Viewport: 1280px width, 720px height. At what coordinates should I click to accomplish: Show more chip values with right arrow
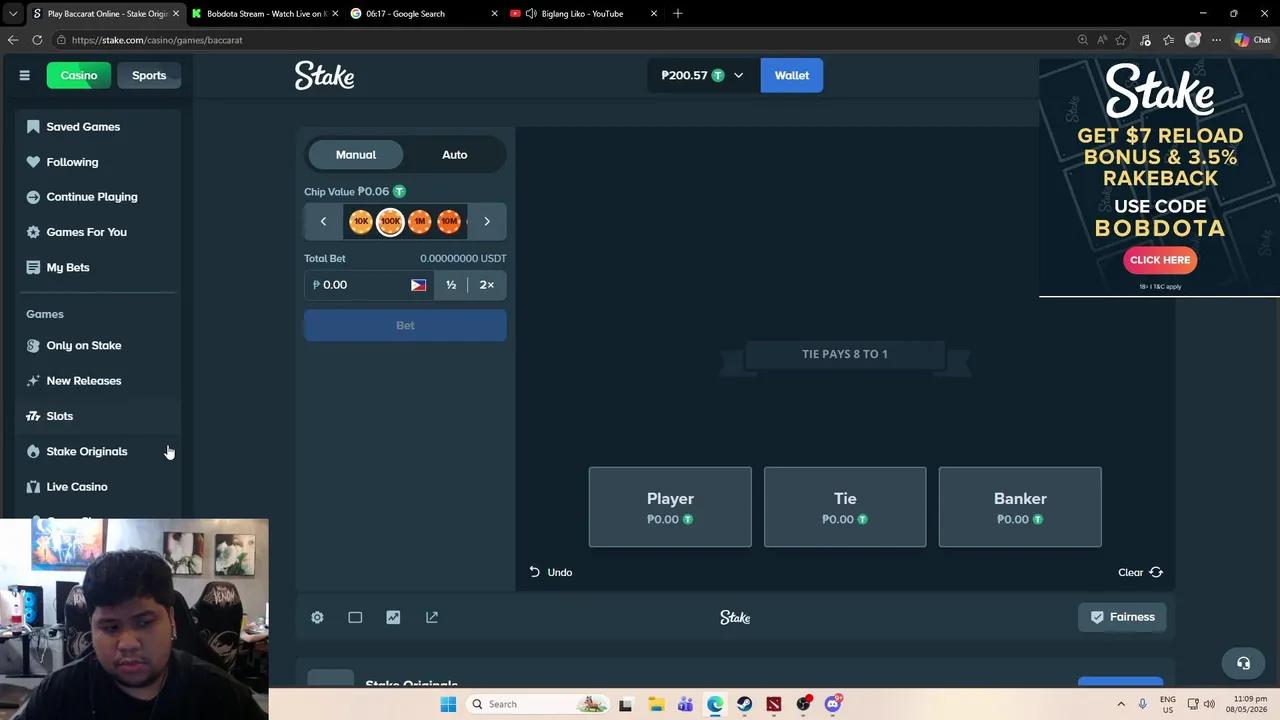click(487, 221)
